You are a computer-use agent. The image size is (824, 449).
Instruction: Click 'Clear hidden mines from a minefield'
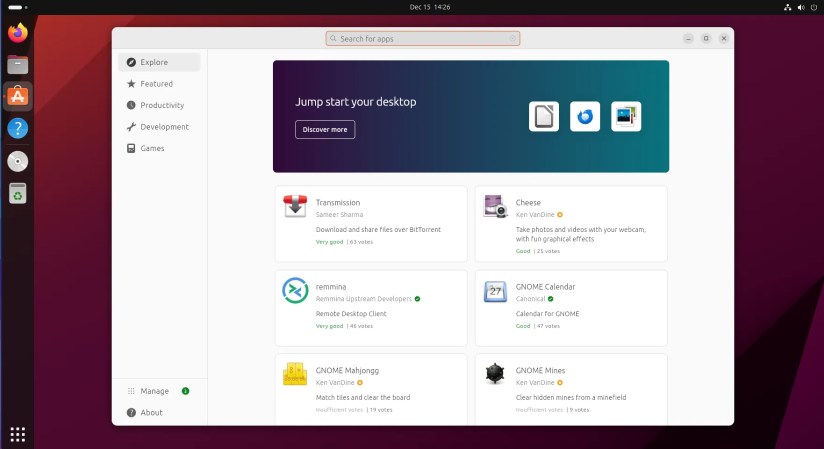pos(571,397)
